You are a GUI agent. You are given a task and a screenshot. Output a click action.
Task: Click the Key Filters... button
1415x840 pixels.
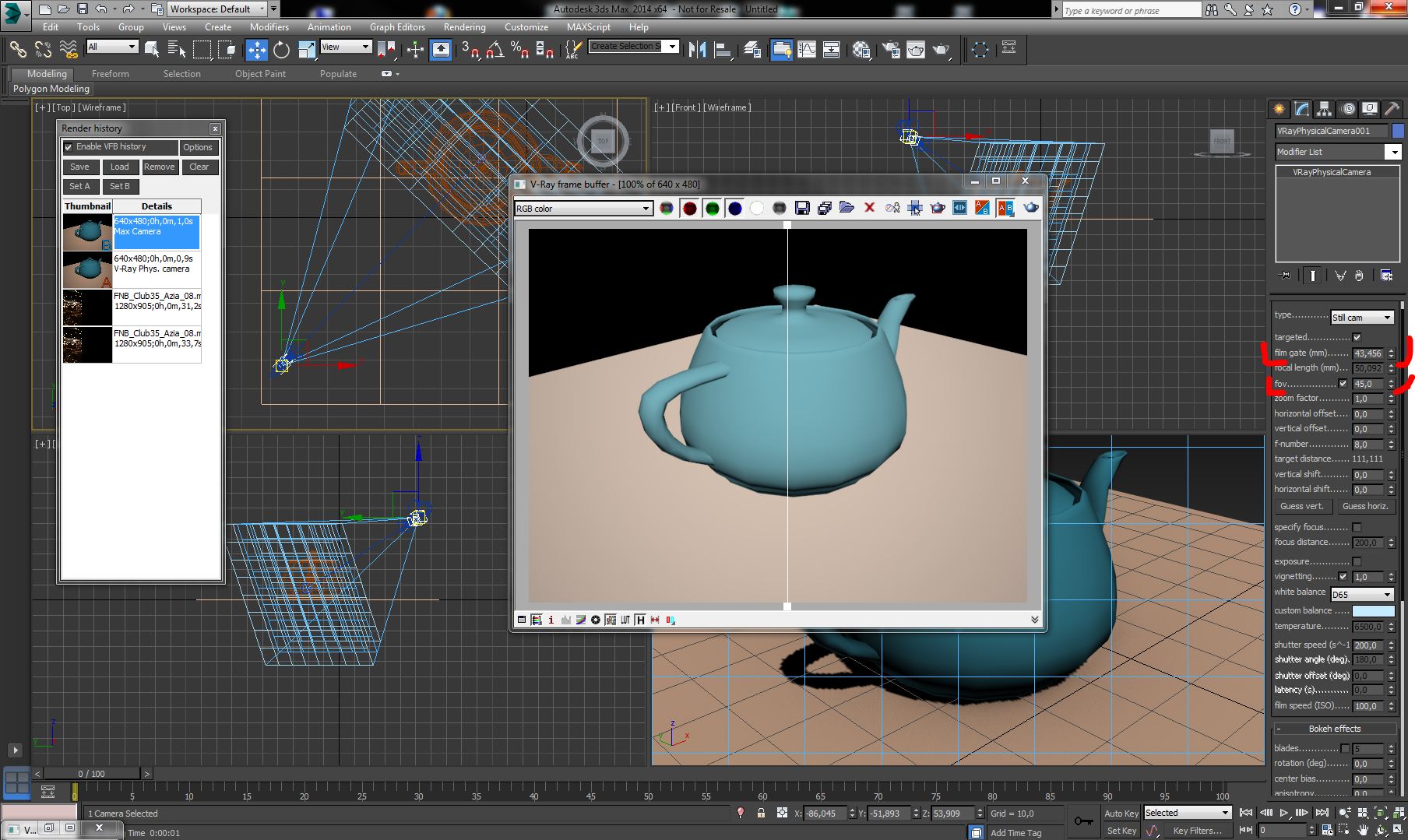pyautogui.click(x=1197, y=831)
